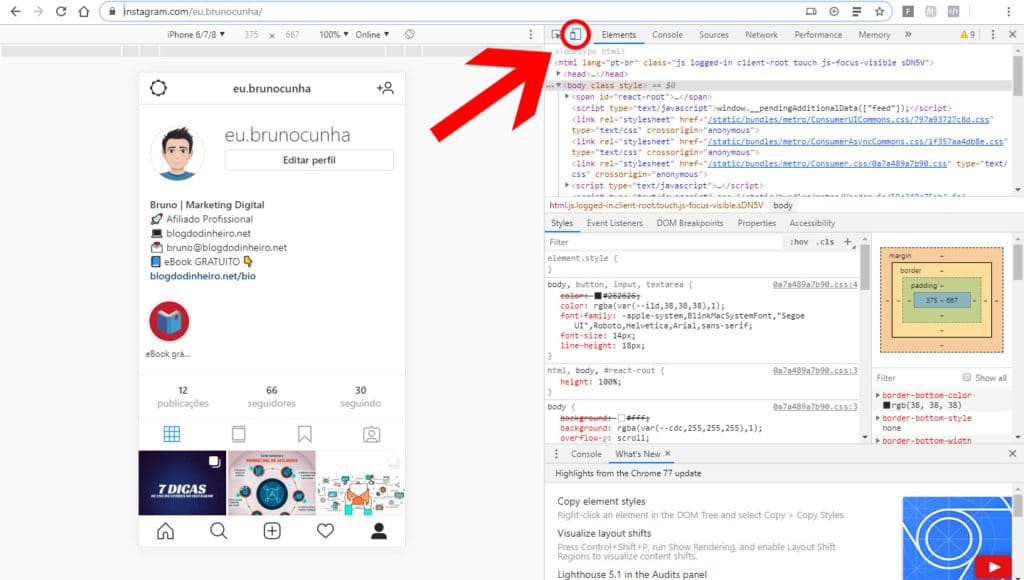Switch to the Performance tab
1024x580 pixels.
[x=818, y=35]
